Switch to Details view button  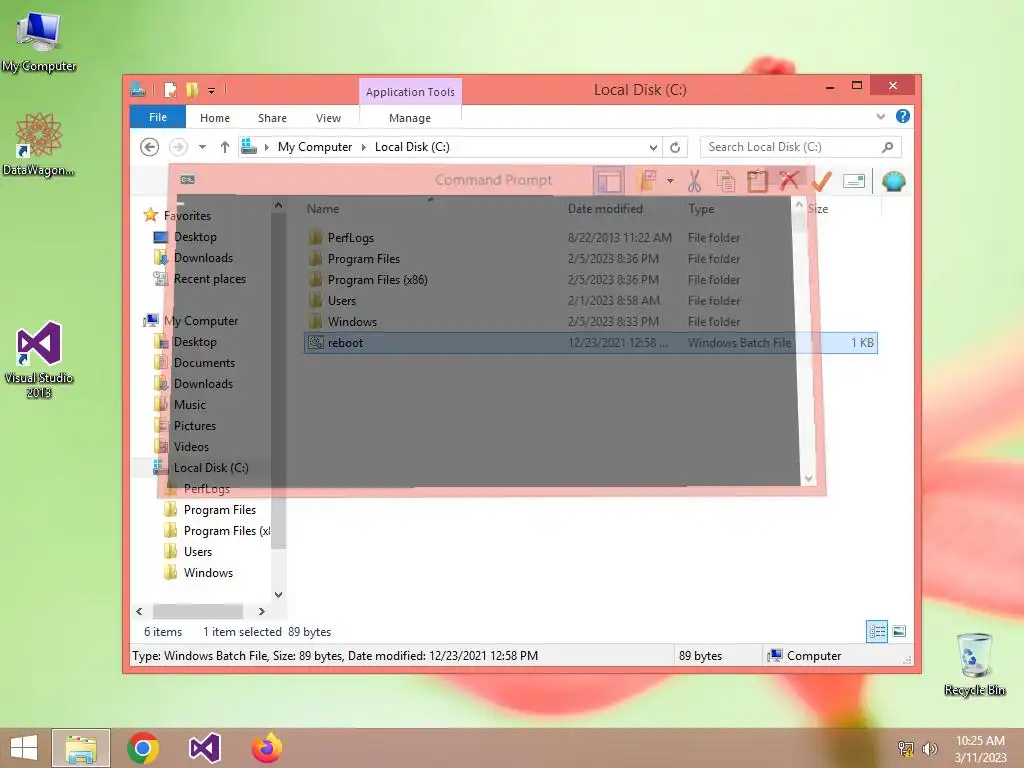[876, 632]
